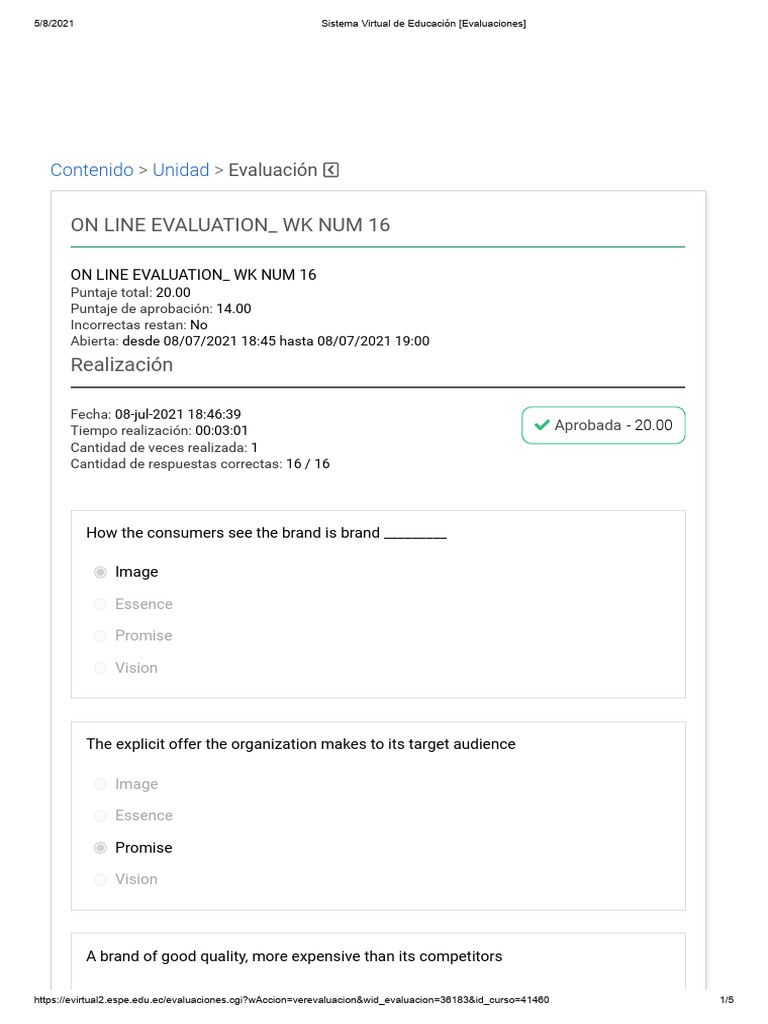Click the evirtual2.espe.edu.ec URL in footer
Screen dimensions: 768x1024
tap(291, 1000)
